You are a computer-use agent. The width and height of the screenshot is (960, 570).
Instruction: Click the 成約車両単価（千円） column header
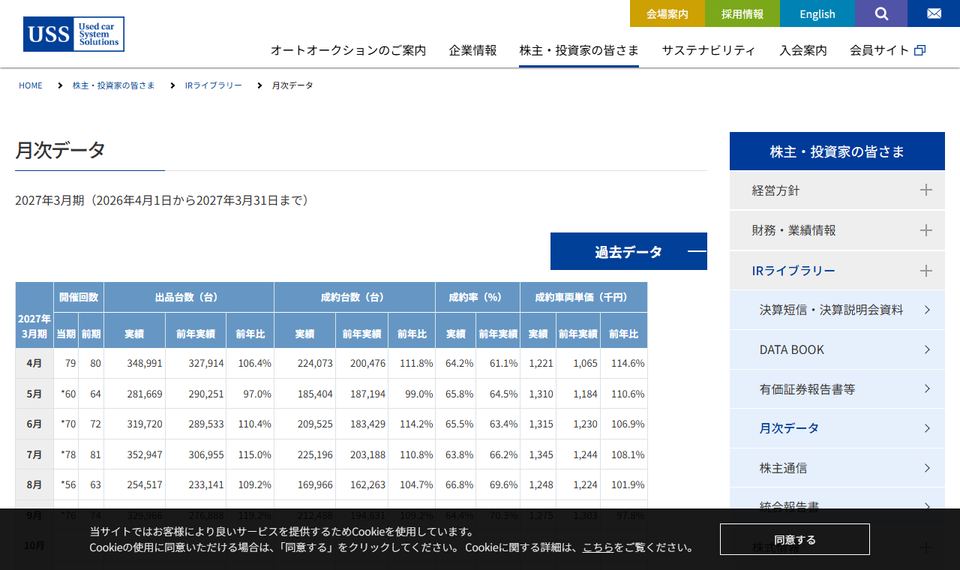click(x=584, y=297)
